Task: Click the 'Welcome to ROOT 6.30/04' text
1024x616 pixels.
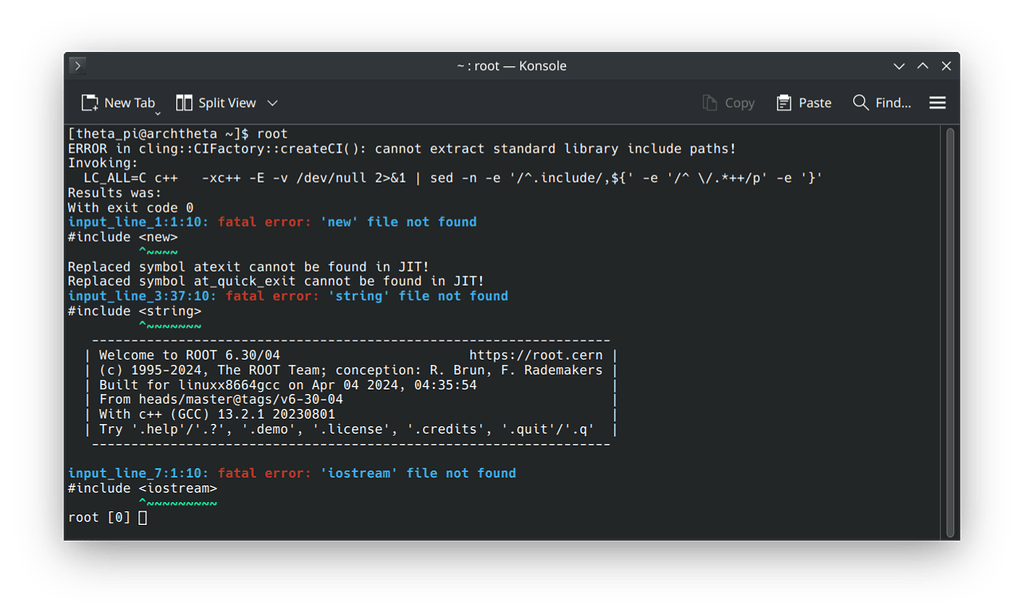Action: 190,355
